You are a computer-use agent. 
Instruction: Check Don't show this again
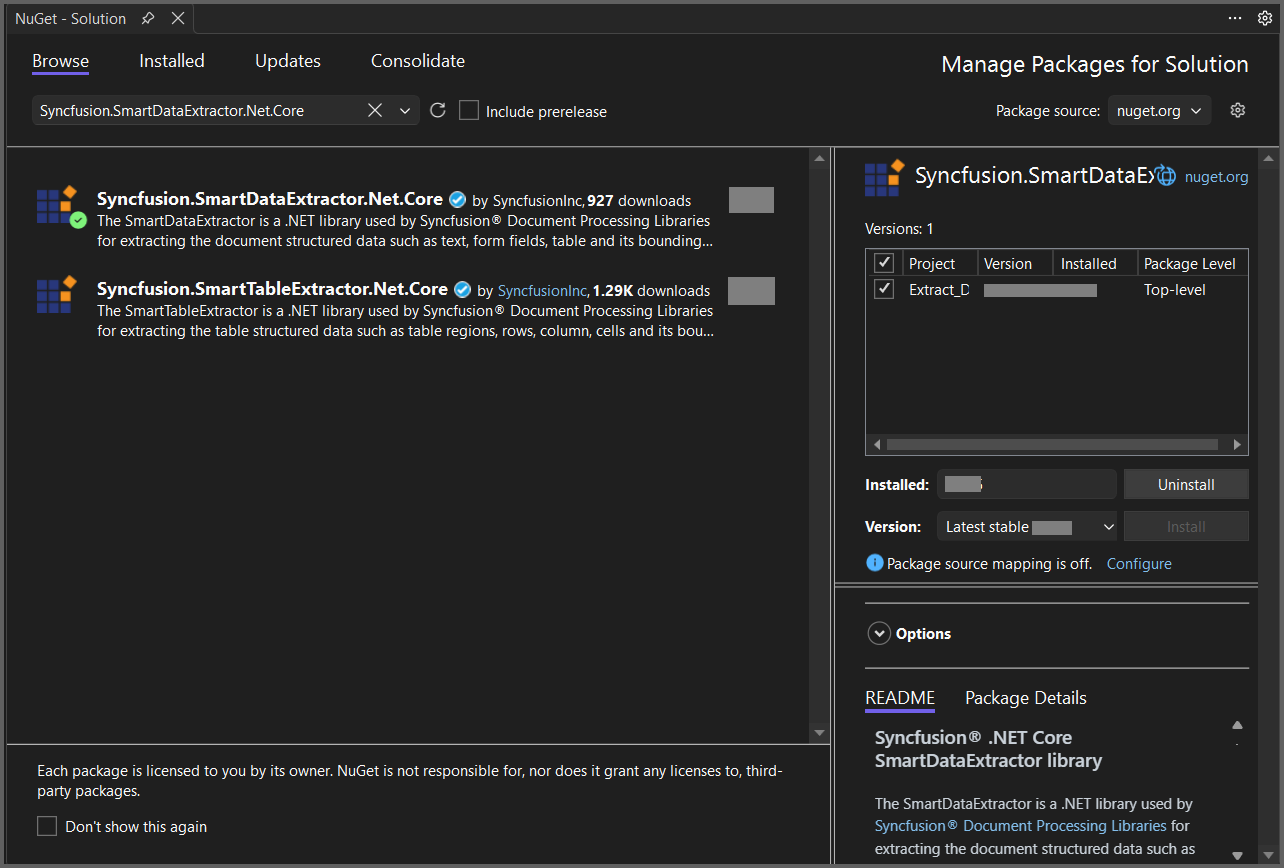click(47, 826)
